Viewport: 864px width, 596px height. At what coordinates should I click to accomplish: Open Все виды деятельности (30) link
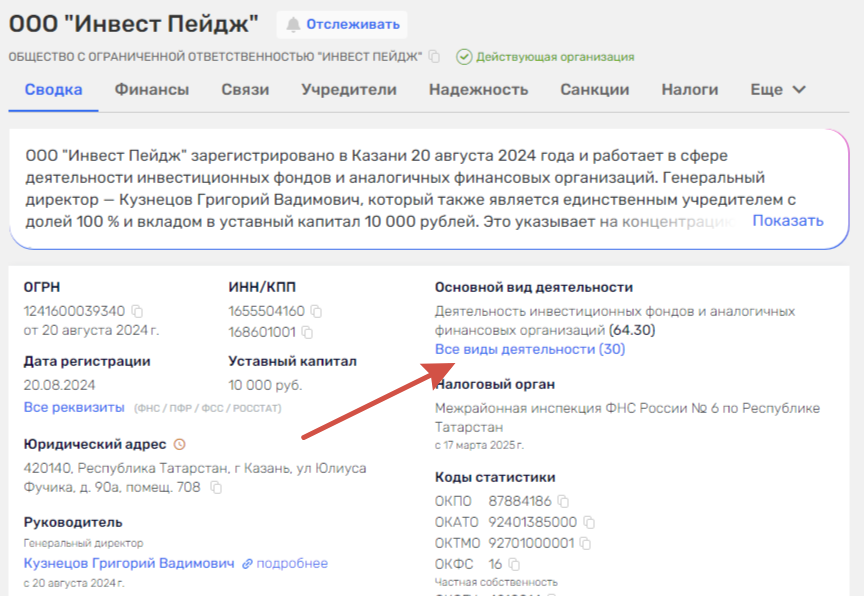[529, 349]
